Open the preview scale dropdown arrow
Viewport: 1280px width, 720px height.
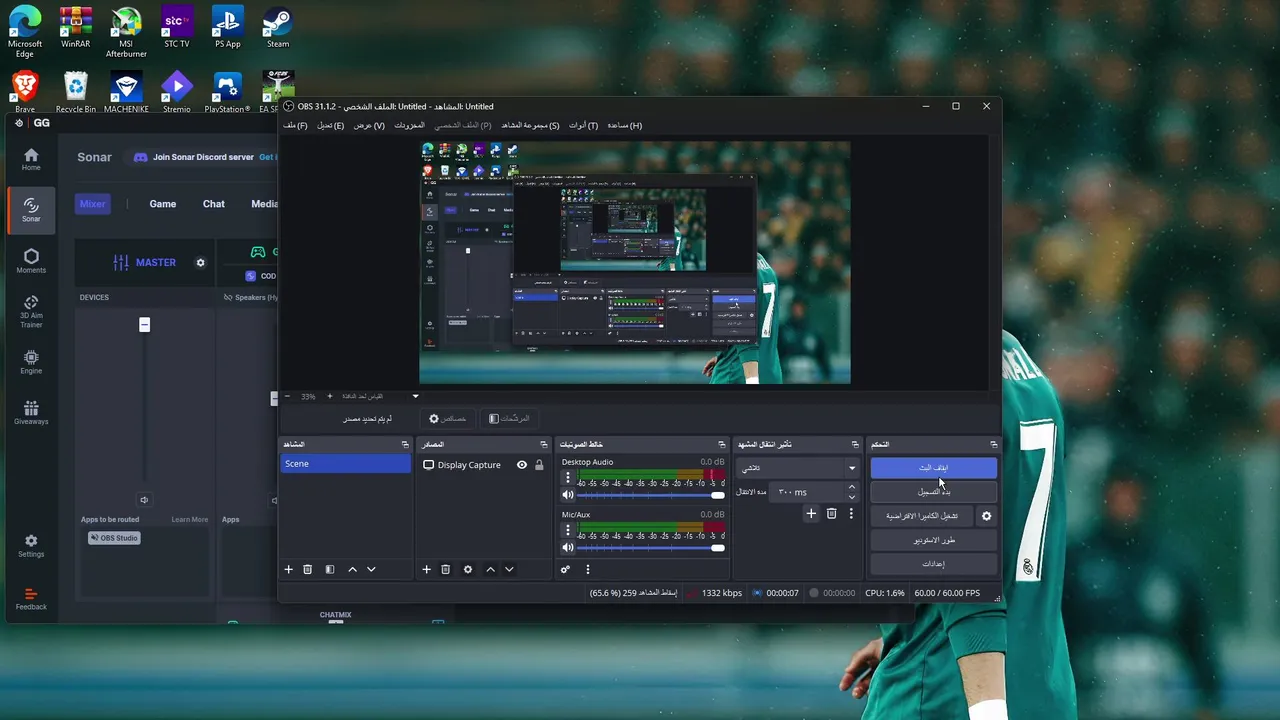pos(416,396)
